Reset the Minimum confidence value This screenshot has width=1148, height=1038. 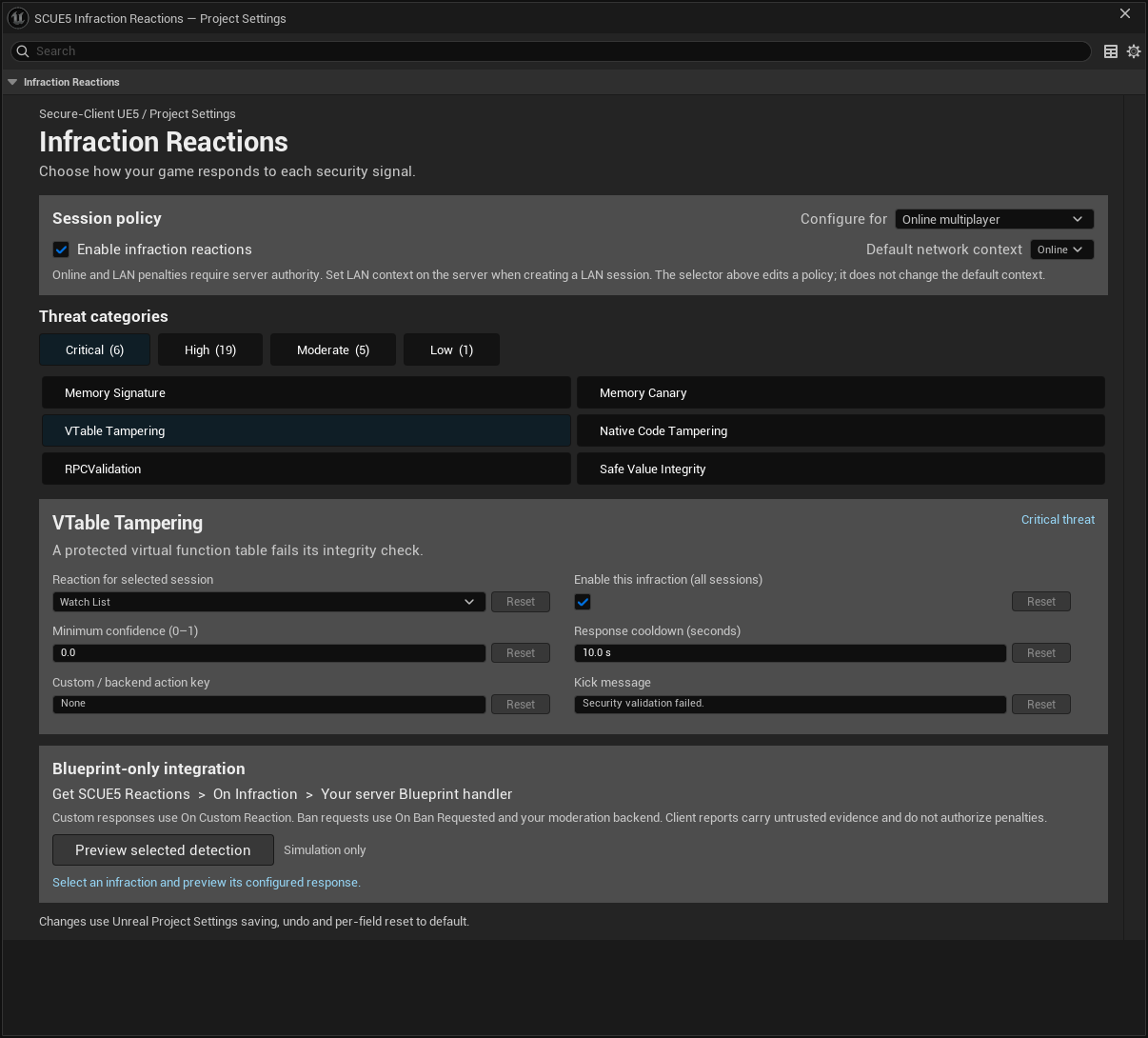(521, 653)
